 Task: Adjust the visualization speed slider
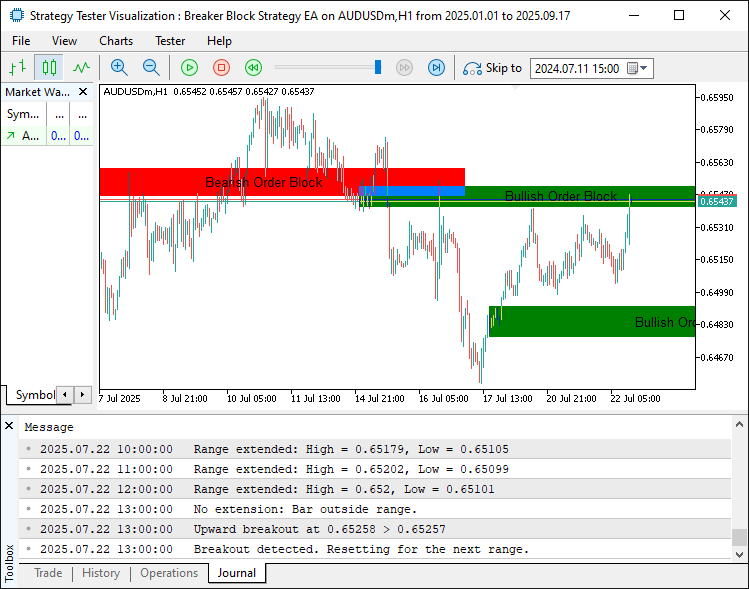coord(378,67)
